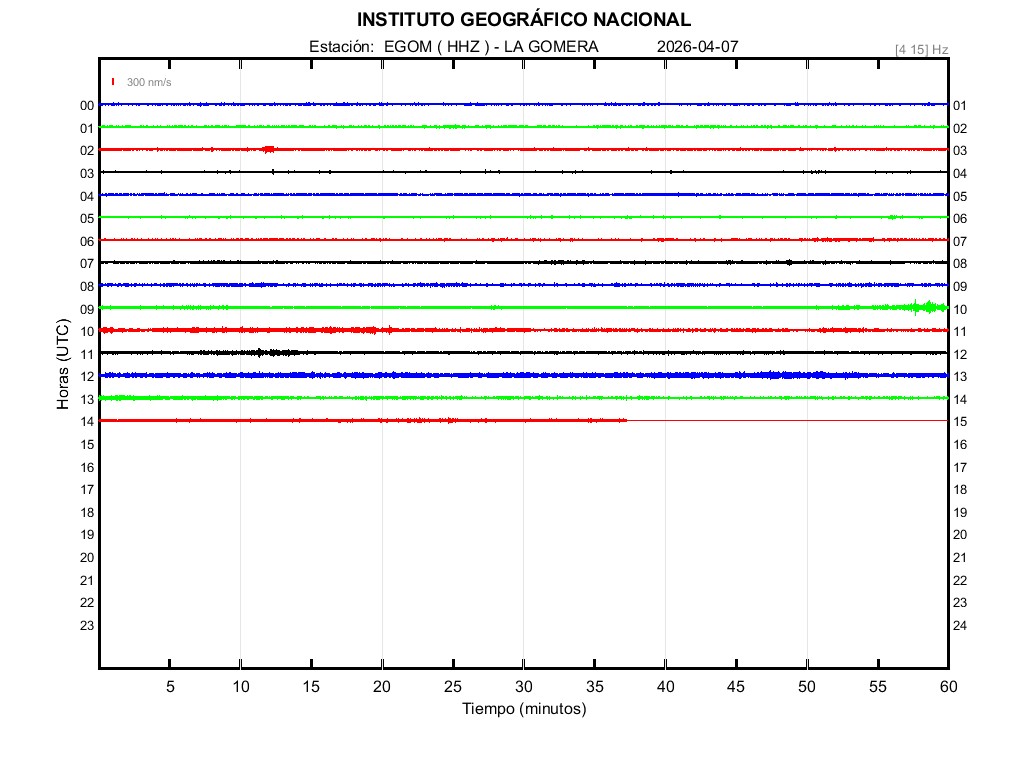Screen dimensions: 1024x768
Task: Click the 45 tick on the time axis
Action: click(x=736, y=687)
